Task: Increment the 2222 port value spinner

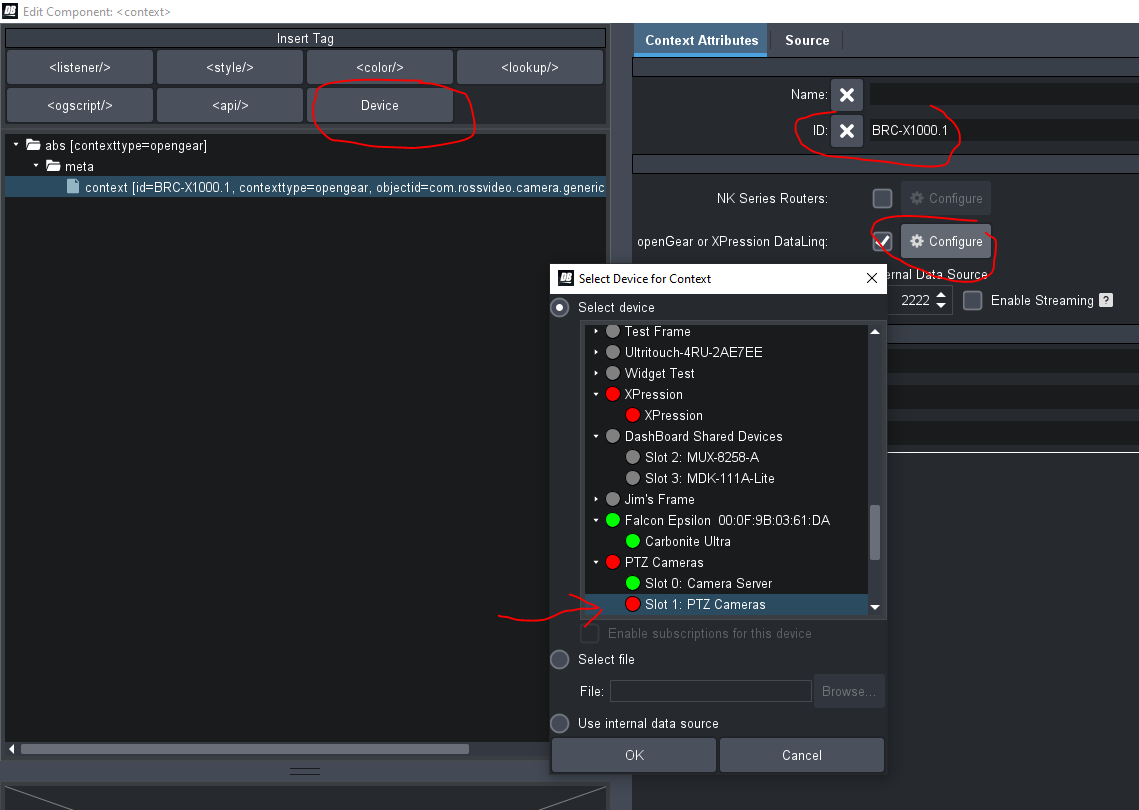Action: point(941,295)
